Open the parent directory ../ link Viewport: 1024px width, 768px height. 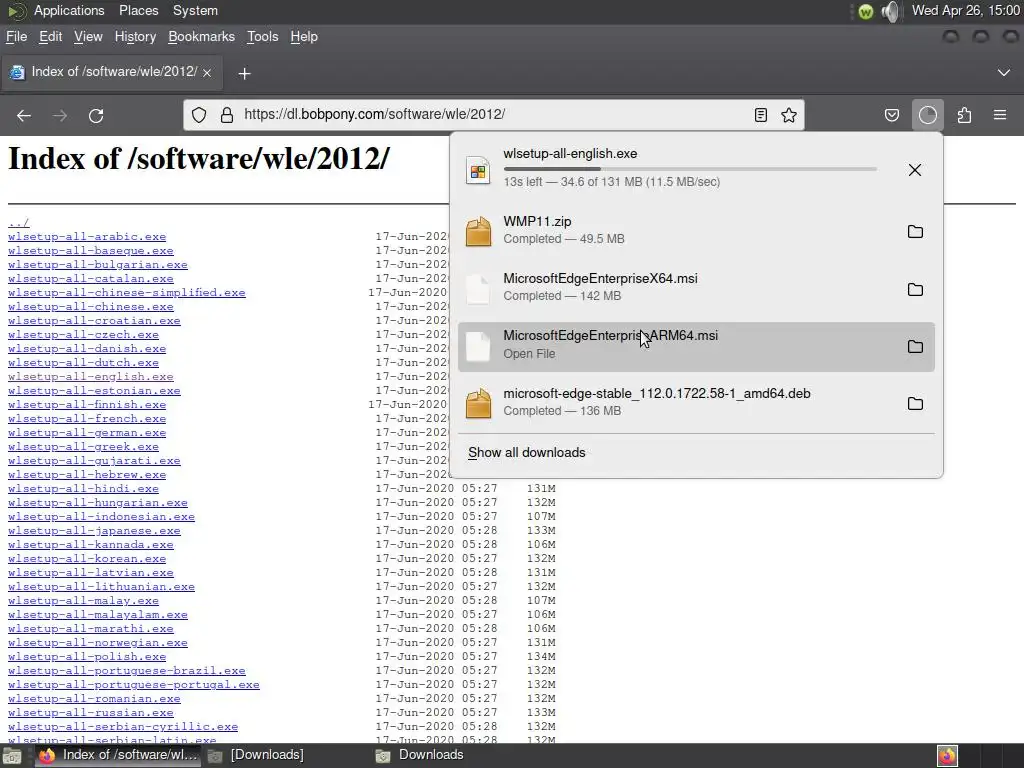click(x=18, y=223)
